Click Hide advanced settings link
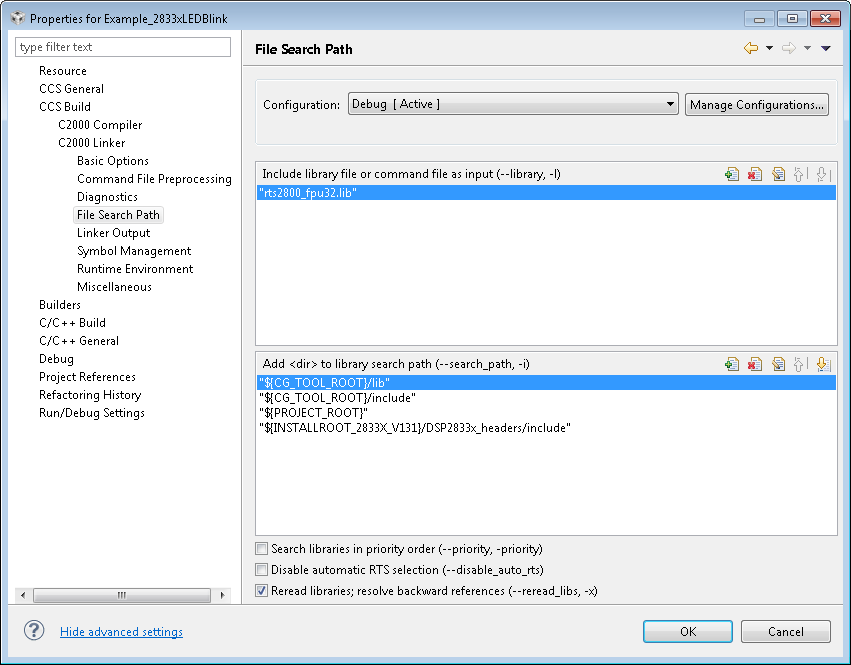Screen dimensions: 851x665 tap(121, 632)
